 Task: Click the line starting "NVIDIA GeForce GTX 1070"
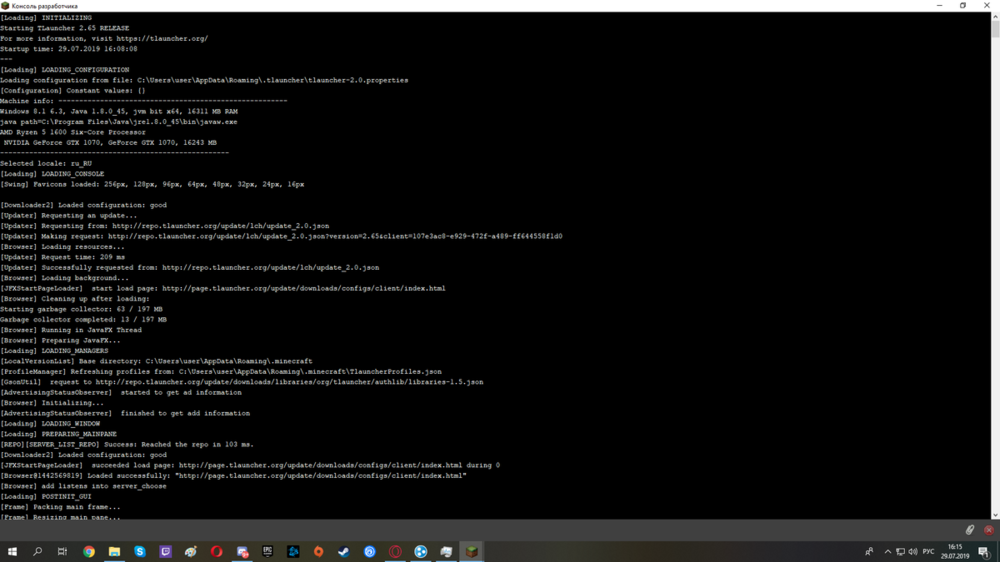click(x=110, y=142)
